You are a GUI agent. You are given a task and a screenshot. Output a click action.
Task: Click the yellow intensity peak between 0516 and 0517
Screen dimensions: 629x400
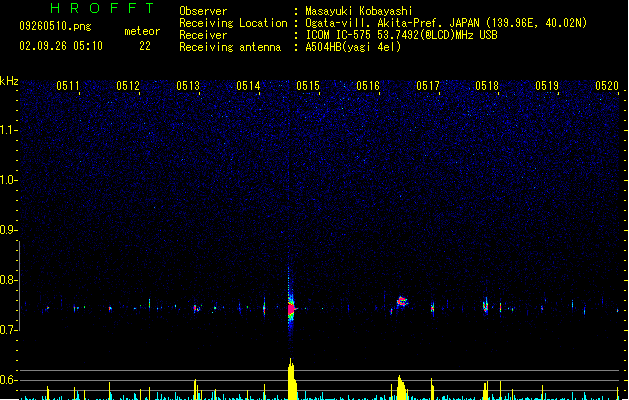click(x=401, y=388)
